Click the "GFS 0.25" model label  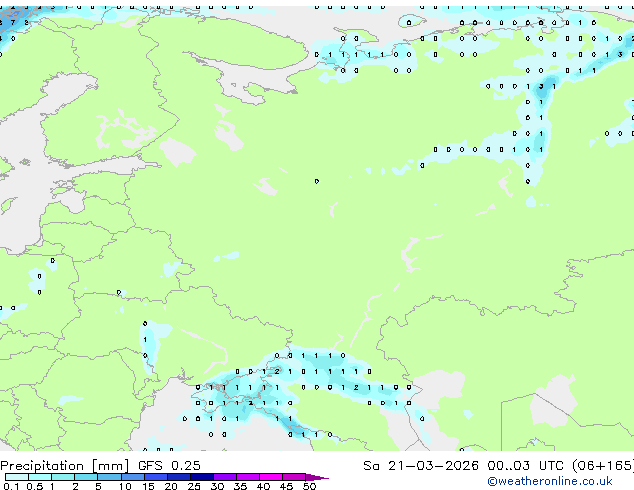(169, 466)
